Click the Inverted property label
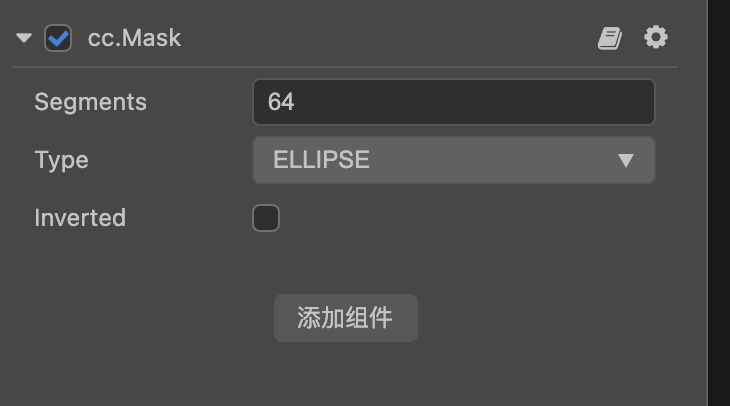Screen dimensions: 730x406 pyautogui.click(x=80, y=218)
